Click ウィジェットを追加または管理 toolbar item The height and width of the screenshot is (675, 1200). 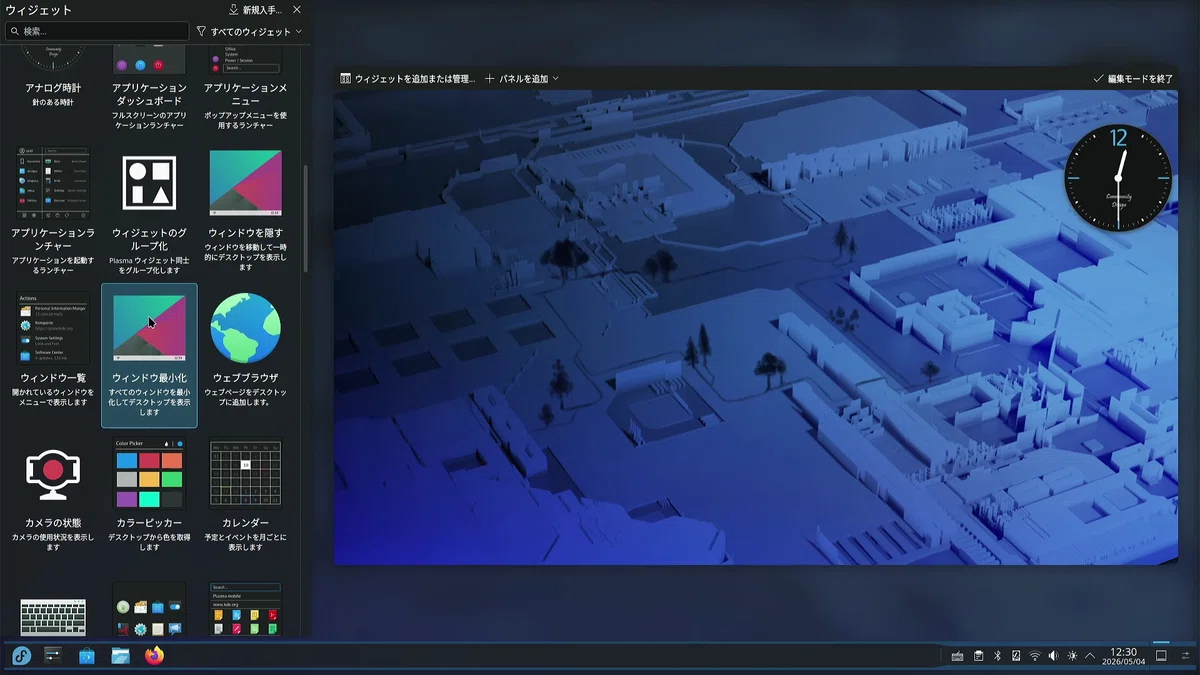[x=408, y=78]
